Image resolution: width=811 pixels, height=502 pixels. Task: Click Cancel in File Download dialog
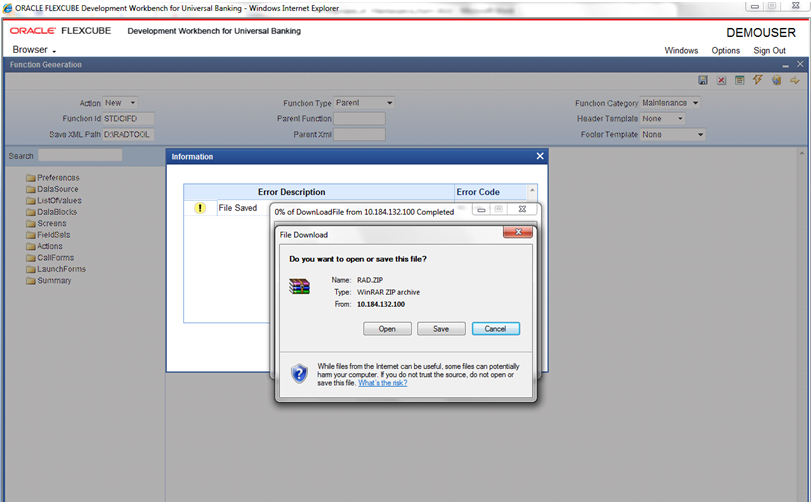coord(495,329)
